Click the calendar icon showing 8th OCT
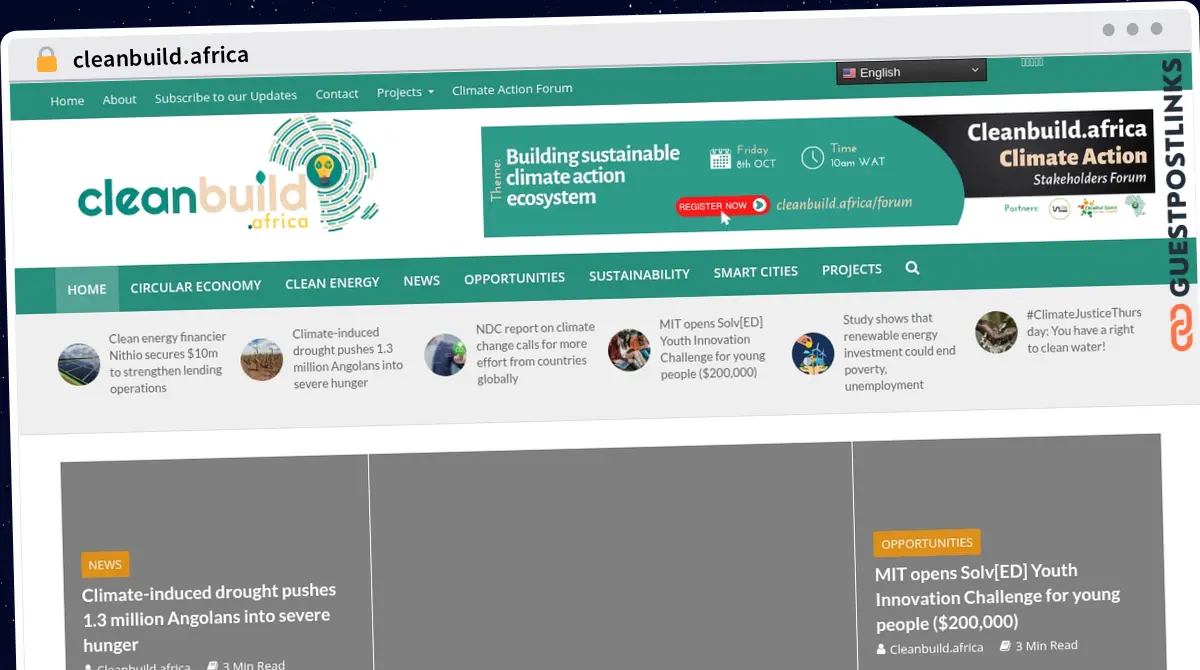Viewport: 1200px width, 670px height. coord(722,158)
